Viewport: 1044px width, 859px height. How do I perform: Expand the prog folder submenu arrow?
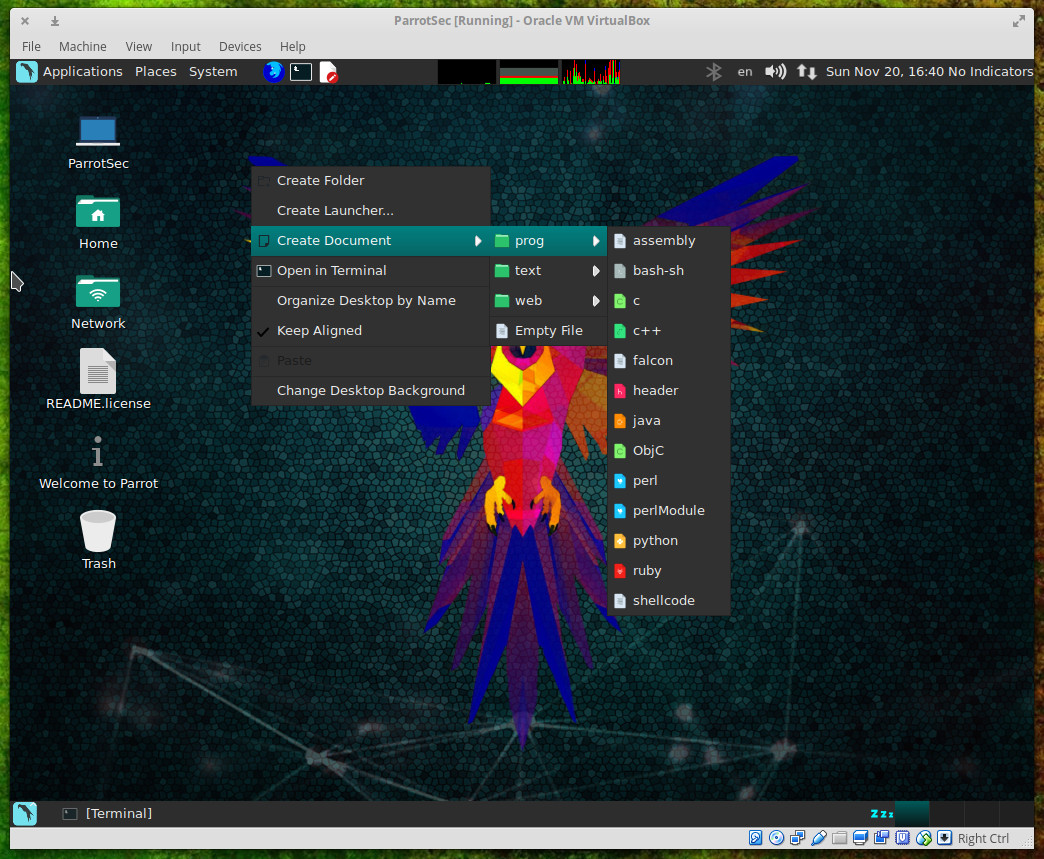596,241
